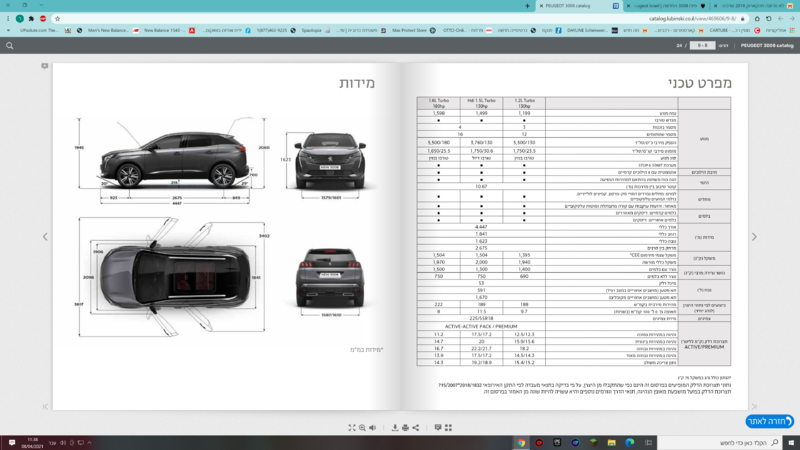Switch to the Peugeot Israel 3008 tab
Image resolution: width=800 pixels, height=450 pixels.
pyautogui.click(x=666, y=6)
